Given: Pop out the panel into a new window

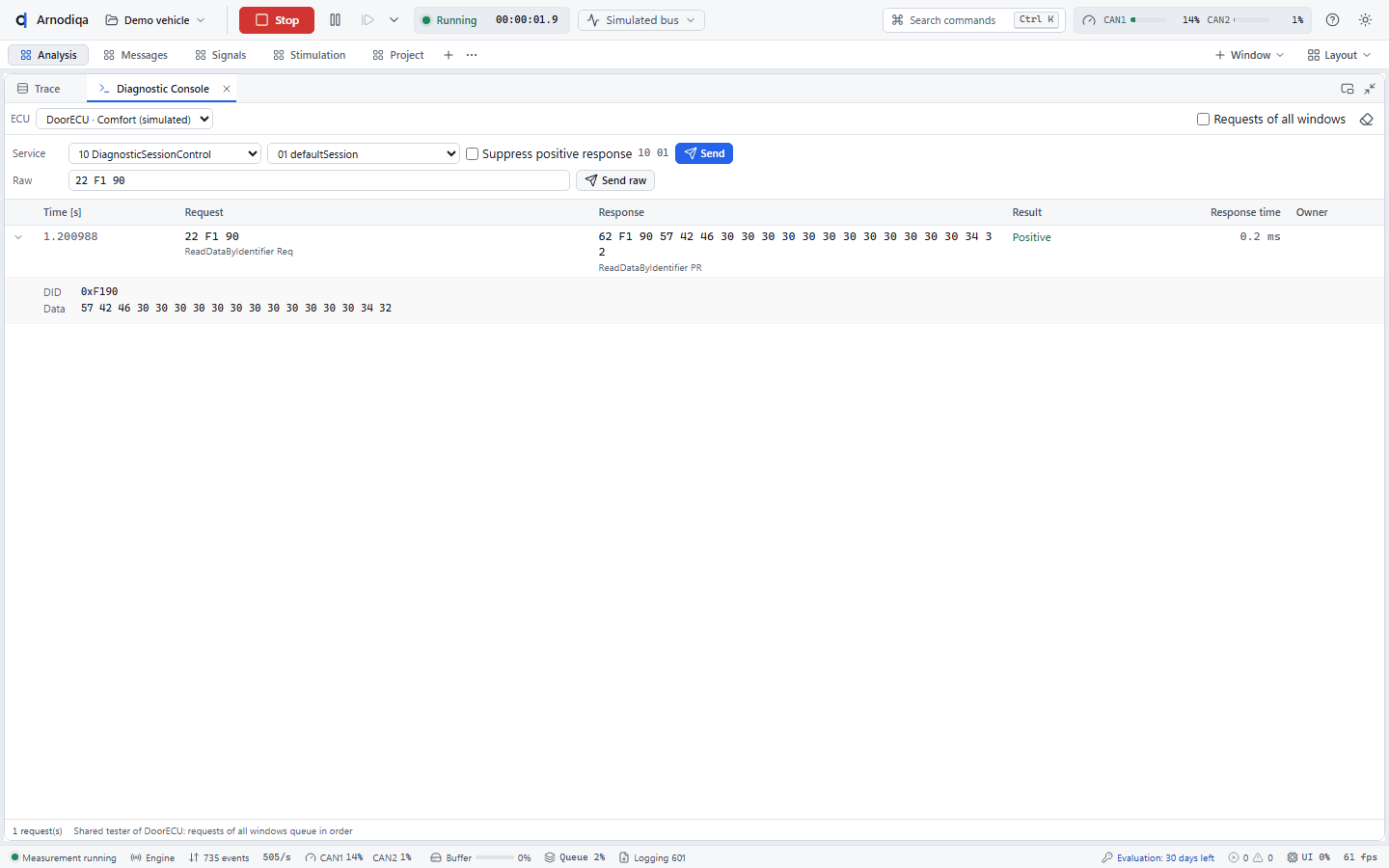Looking at the screenshot, I should pos(1348,89).
